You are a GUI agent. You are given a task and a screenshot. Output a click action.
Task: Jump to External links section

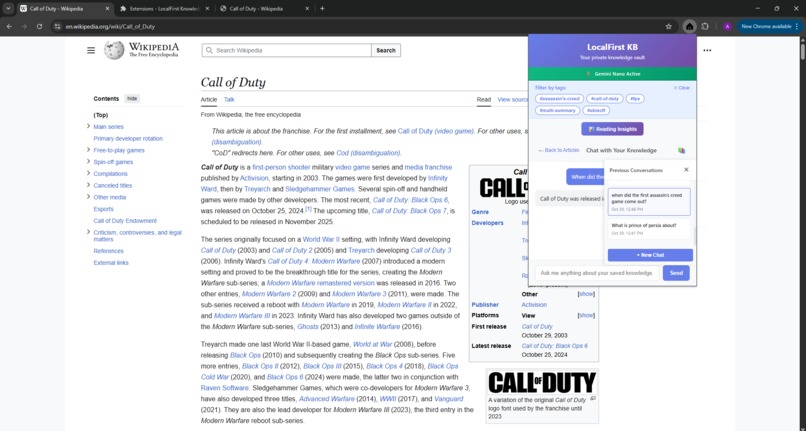[111, 263]
